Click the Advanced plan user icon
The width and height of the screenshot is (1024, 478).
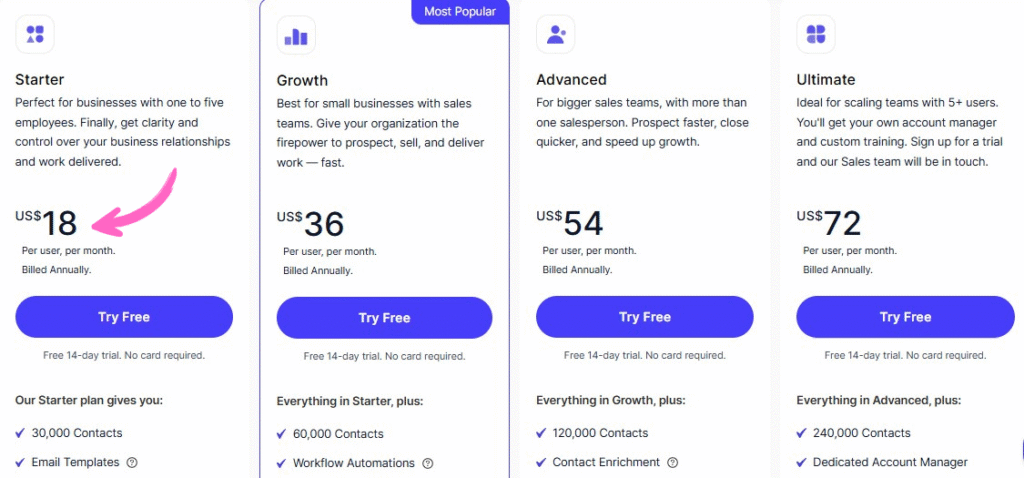[x=555, y=35]
